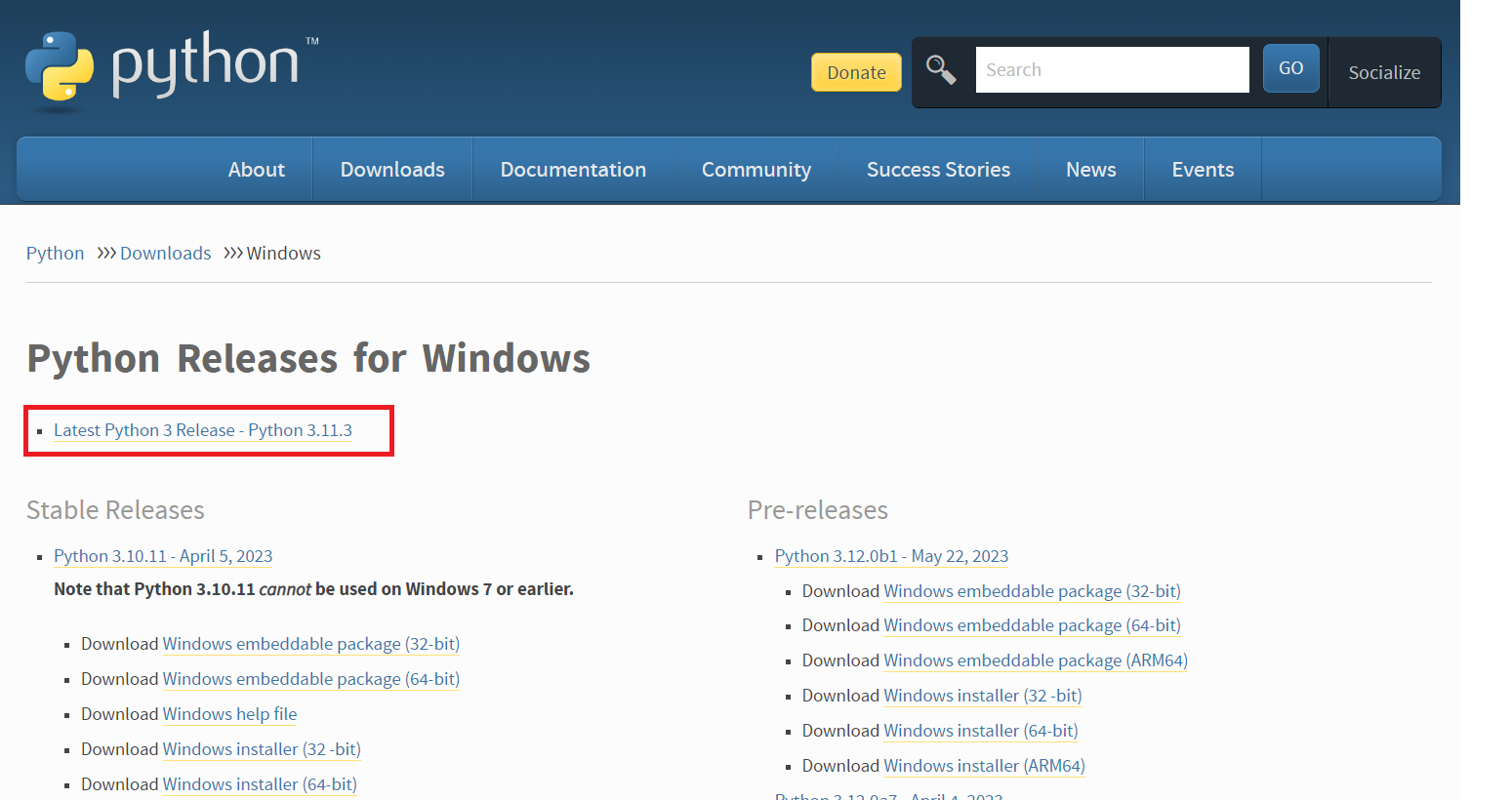Download Python 3.12.0b1 Windows installer (64-bit)
This screenshot has height=800, width=1512.
pyautogui.click(x=981, y=731)
